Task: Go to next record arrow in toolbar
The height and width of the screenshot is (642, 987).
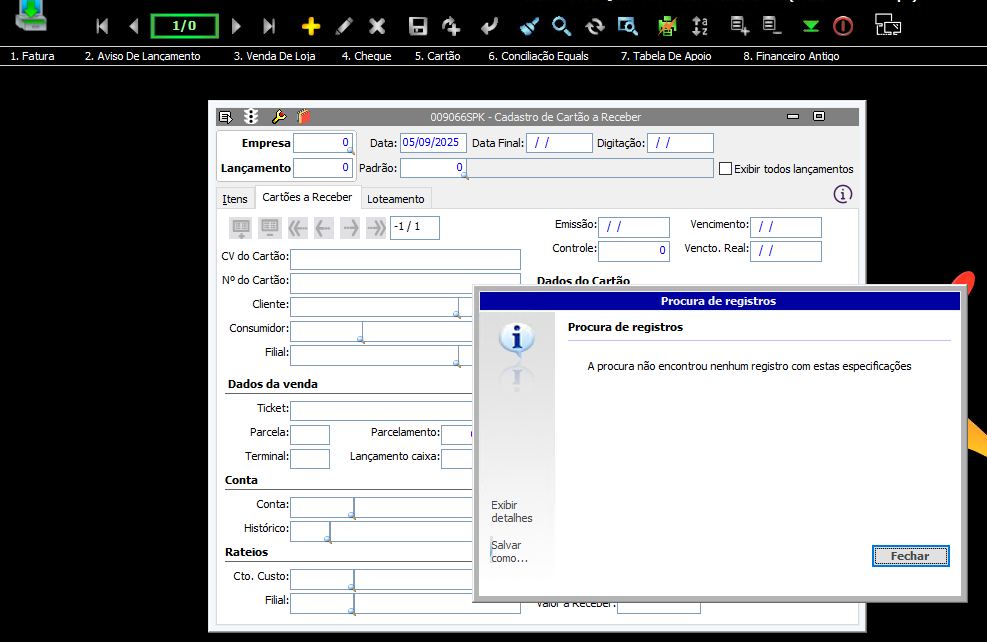Action: (x=236, y=26)
